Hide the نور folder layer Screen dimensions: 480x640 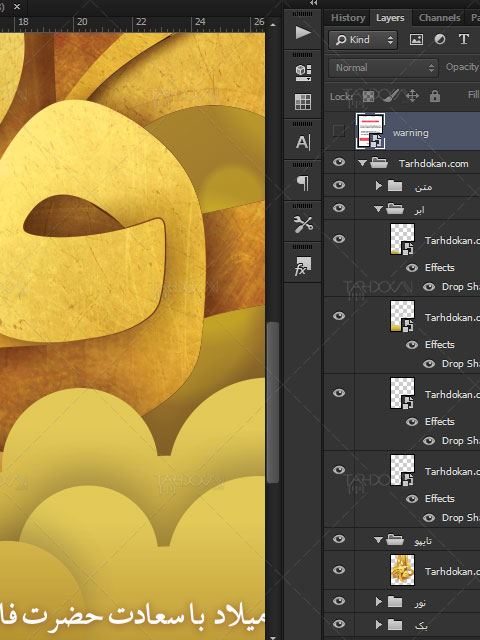tap(339, 601)
